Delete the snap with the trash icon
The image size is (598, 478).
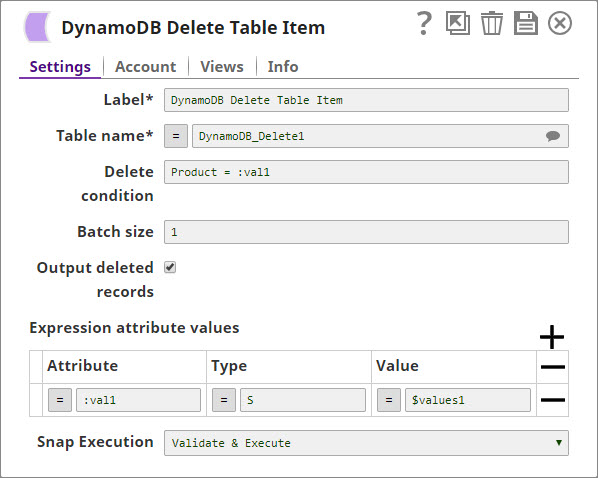pos(492,23)
